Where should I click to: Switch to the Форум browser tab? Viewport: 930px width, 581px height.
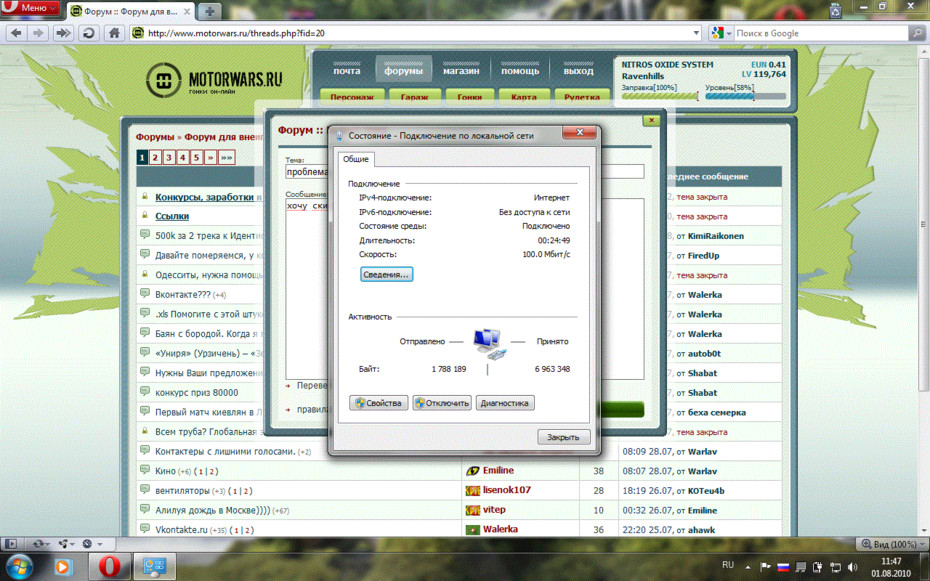tap(130, 11)
